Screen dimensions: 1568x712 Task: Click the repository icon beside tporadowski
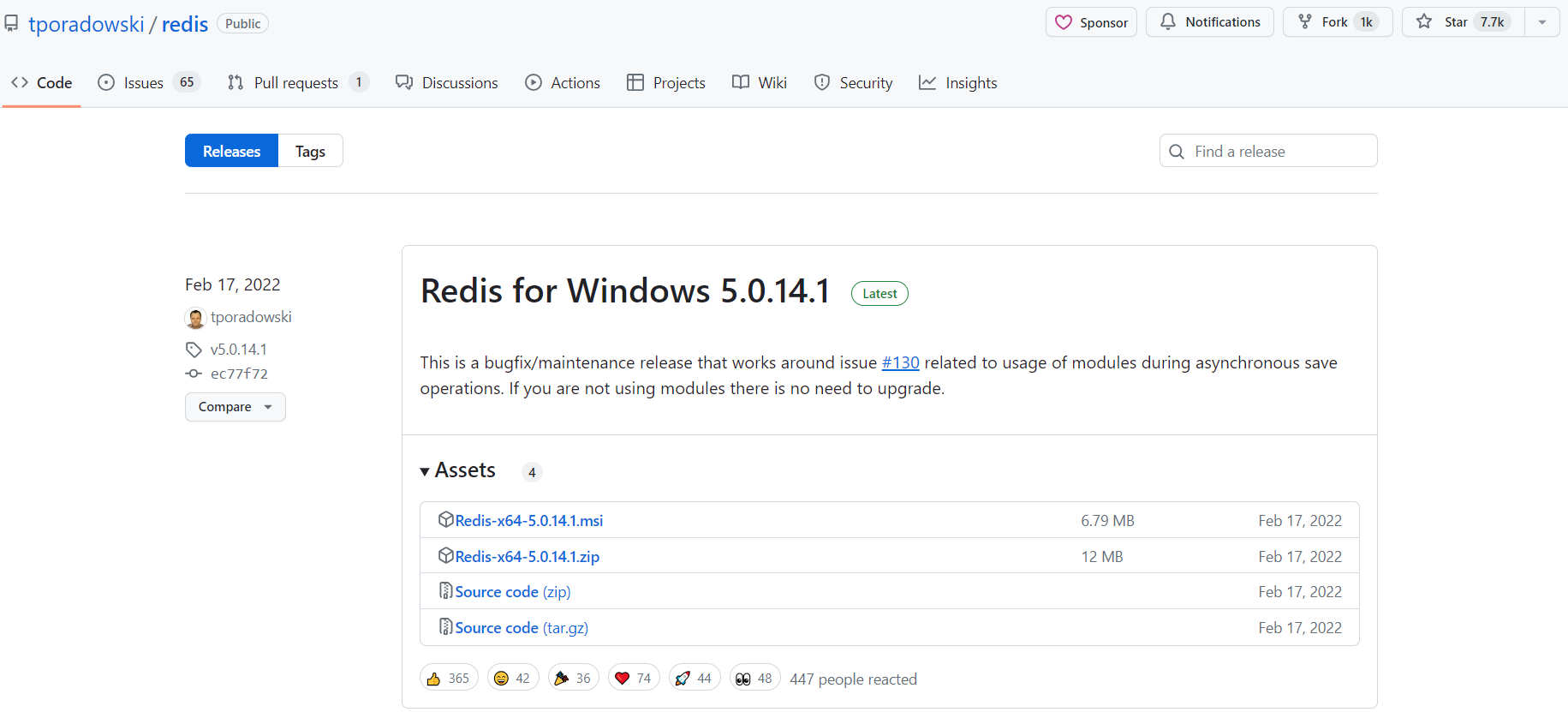pos(11,23)
